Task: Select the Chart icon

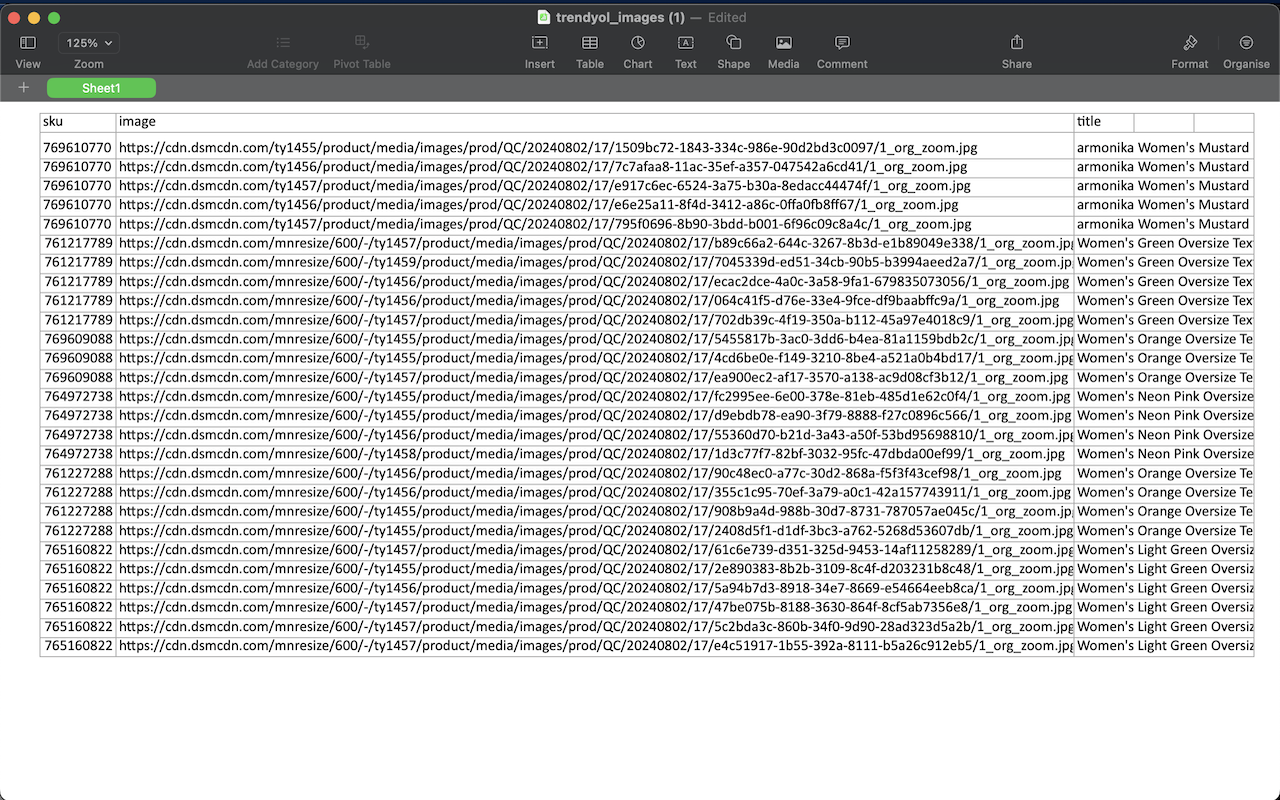Action: click(637, 44)
